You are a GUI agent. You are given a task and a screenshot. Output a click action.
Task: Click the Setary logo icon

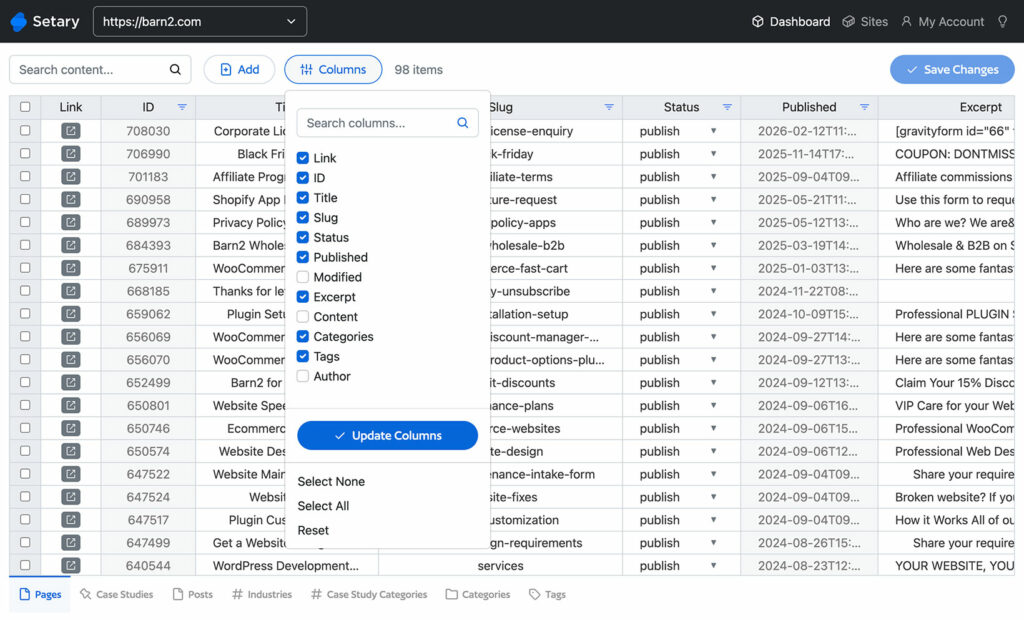19,22
